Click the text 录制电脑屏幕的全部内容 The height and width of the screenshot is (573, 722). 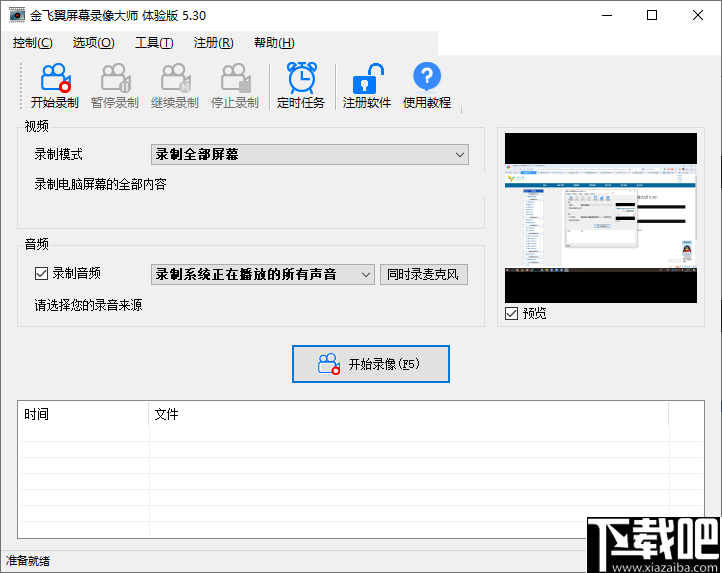pyautogui.click(x=100, y=185)
